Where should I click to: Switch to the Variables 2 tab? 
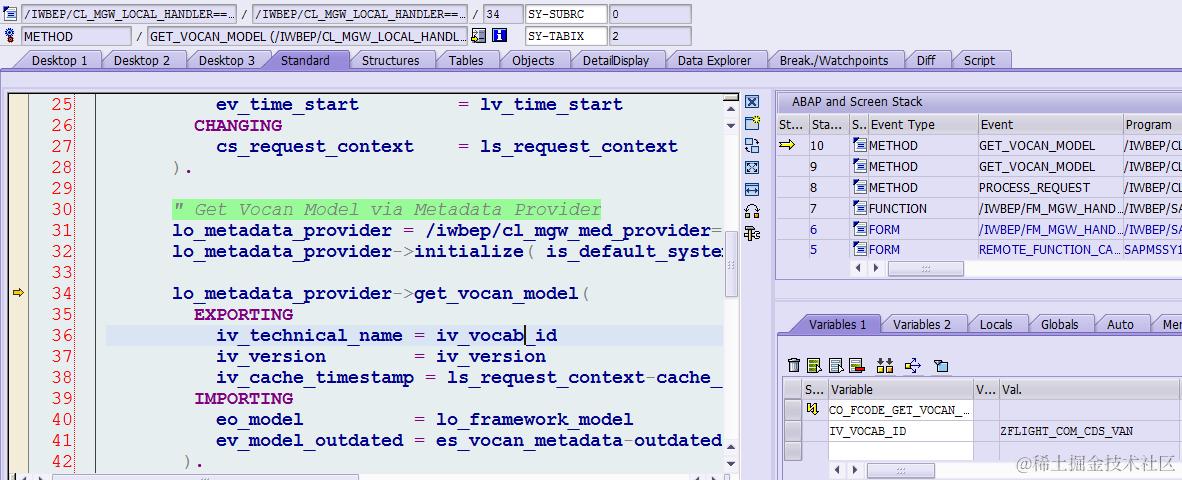921,324
